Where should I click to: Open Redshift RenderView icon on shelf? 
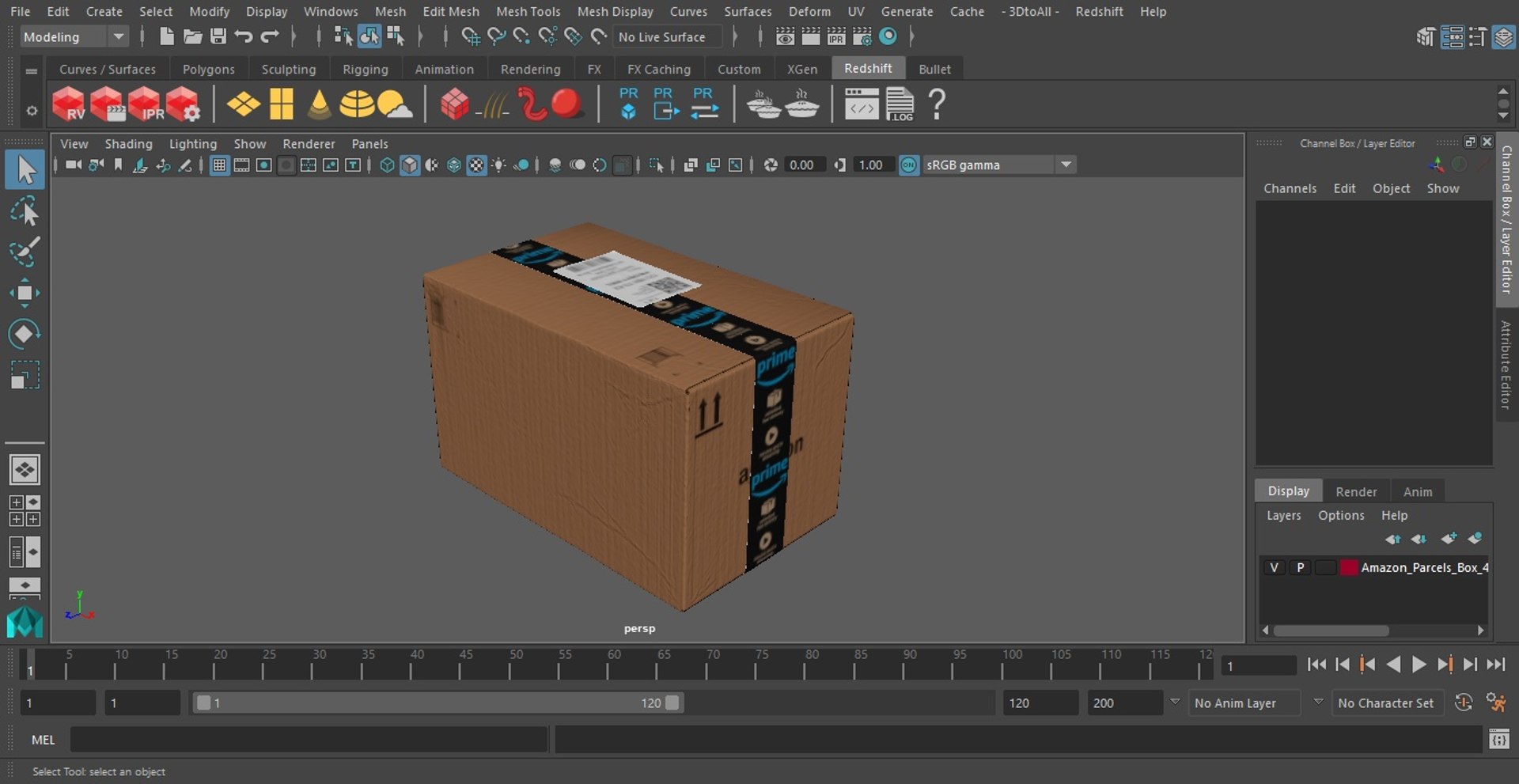click(x=69, y=104)
